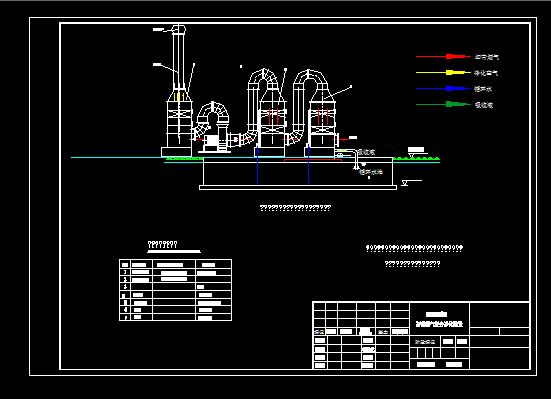The width and height of the screenshot is (551, 399).
Task: Select the green arrow in the legend
Action: [443, 104]
